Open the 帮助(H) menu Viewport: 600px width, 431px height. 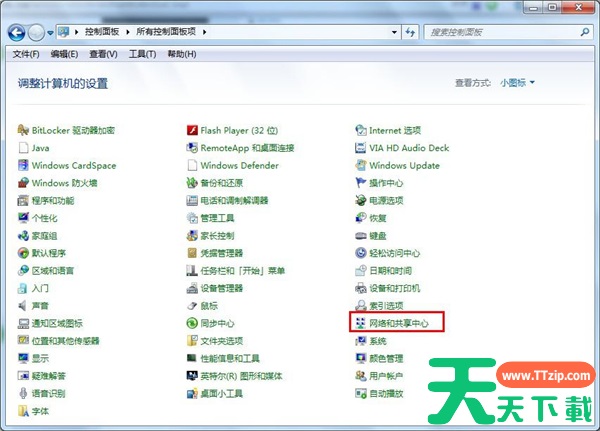click(x=182, y=54)
